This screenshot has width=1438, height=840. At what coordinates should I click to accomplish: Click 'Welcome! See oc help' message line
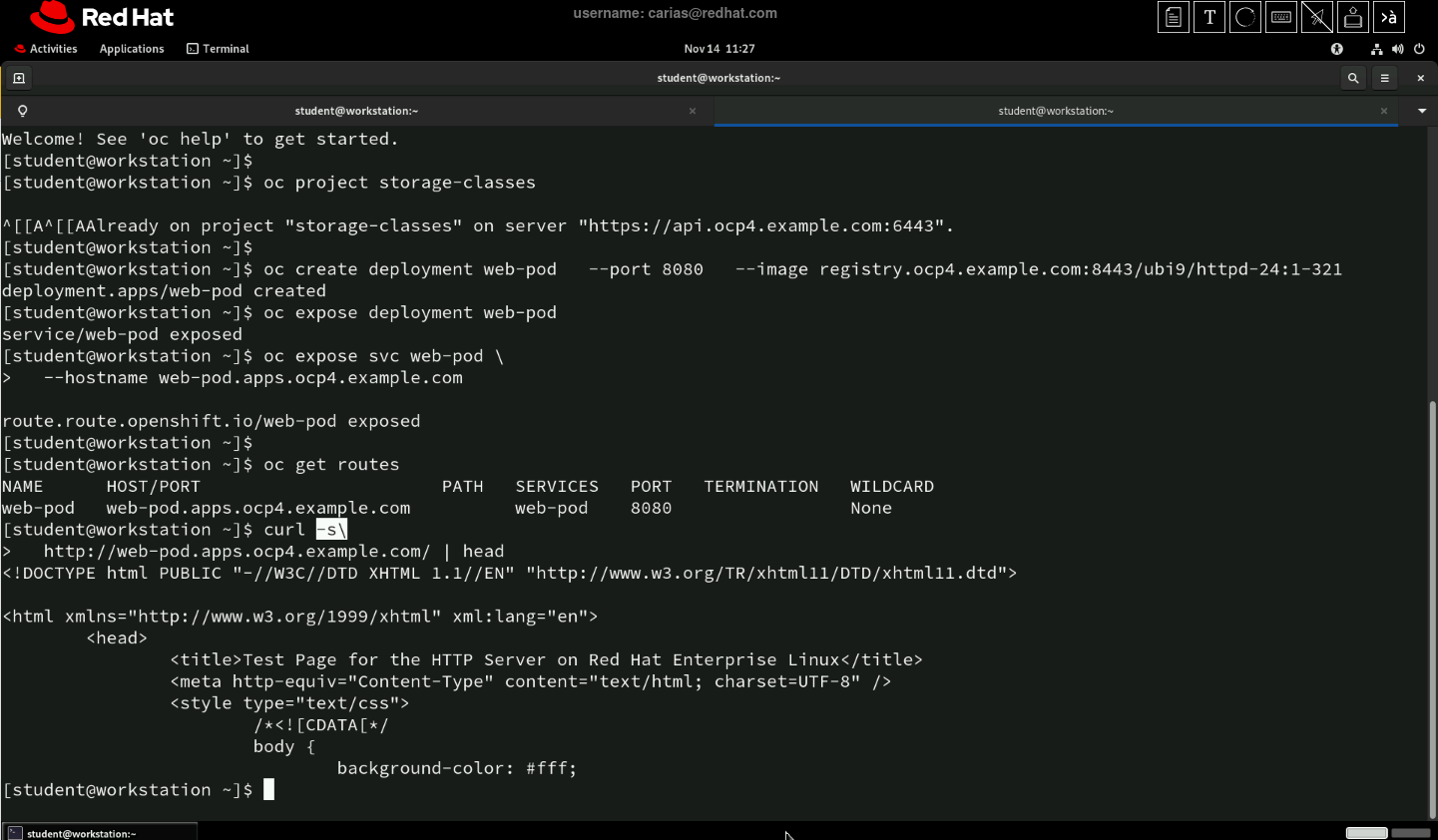coord(201,140)
